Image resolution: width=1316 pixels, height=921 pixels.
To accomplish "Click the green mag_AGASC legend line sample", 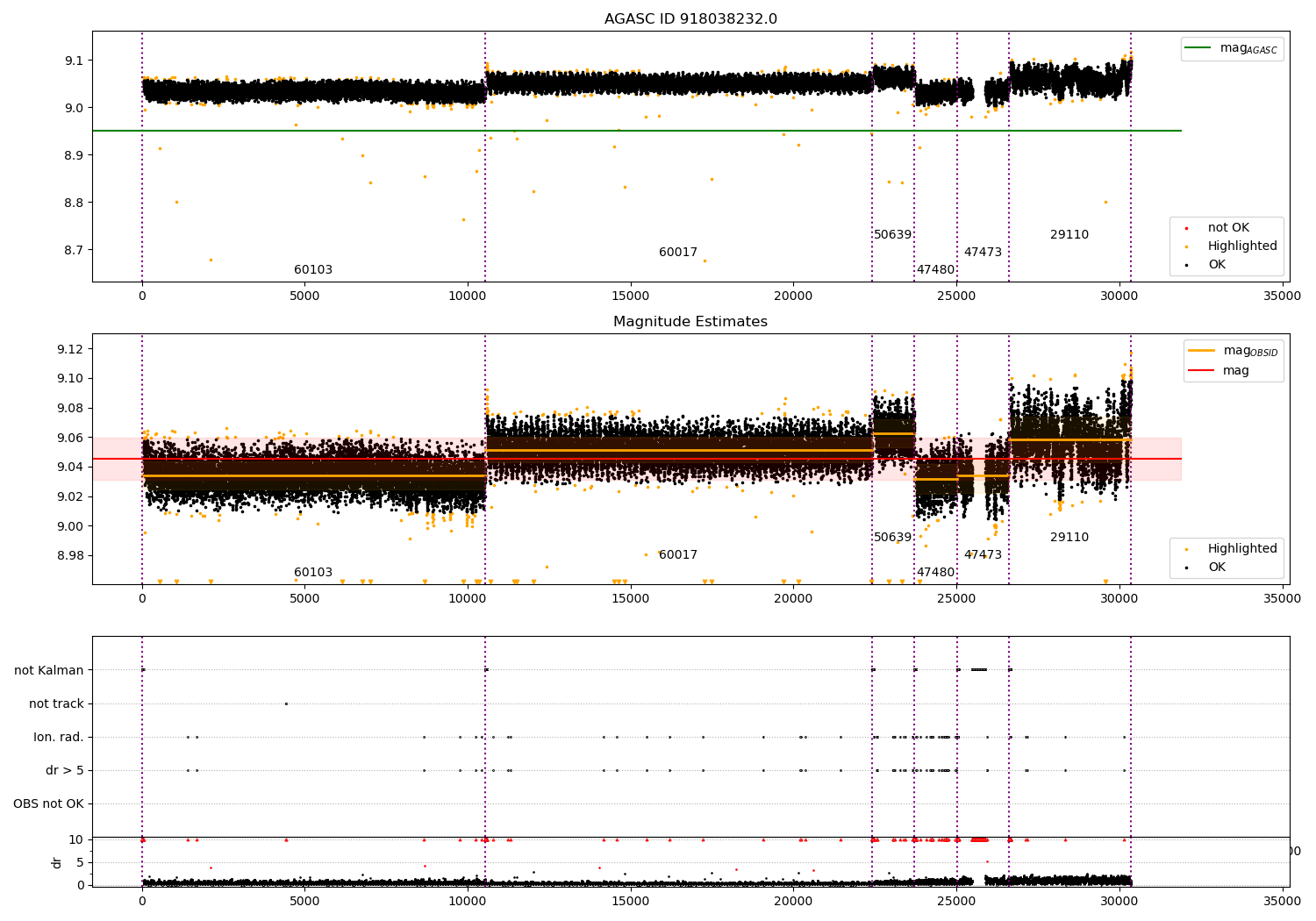I will coord(1198,48).
